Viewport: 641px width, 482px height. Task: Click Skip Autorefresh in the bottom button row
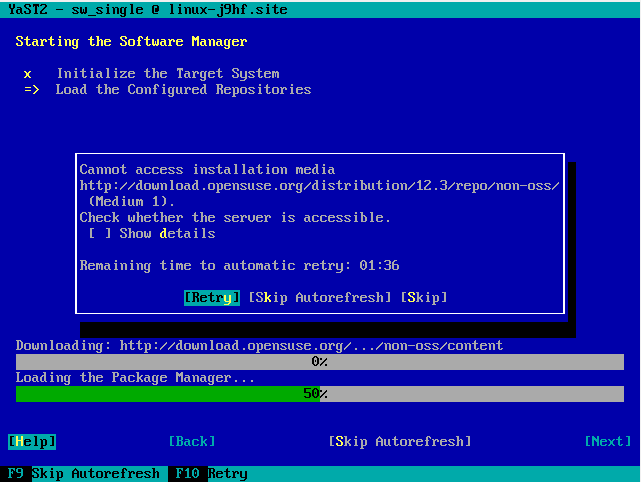pos(400,442)
